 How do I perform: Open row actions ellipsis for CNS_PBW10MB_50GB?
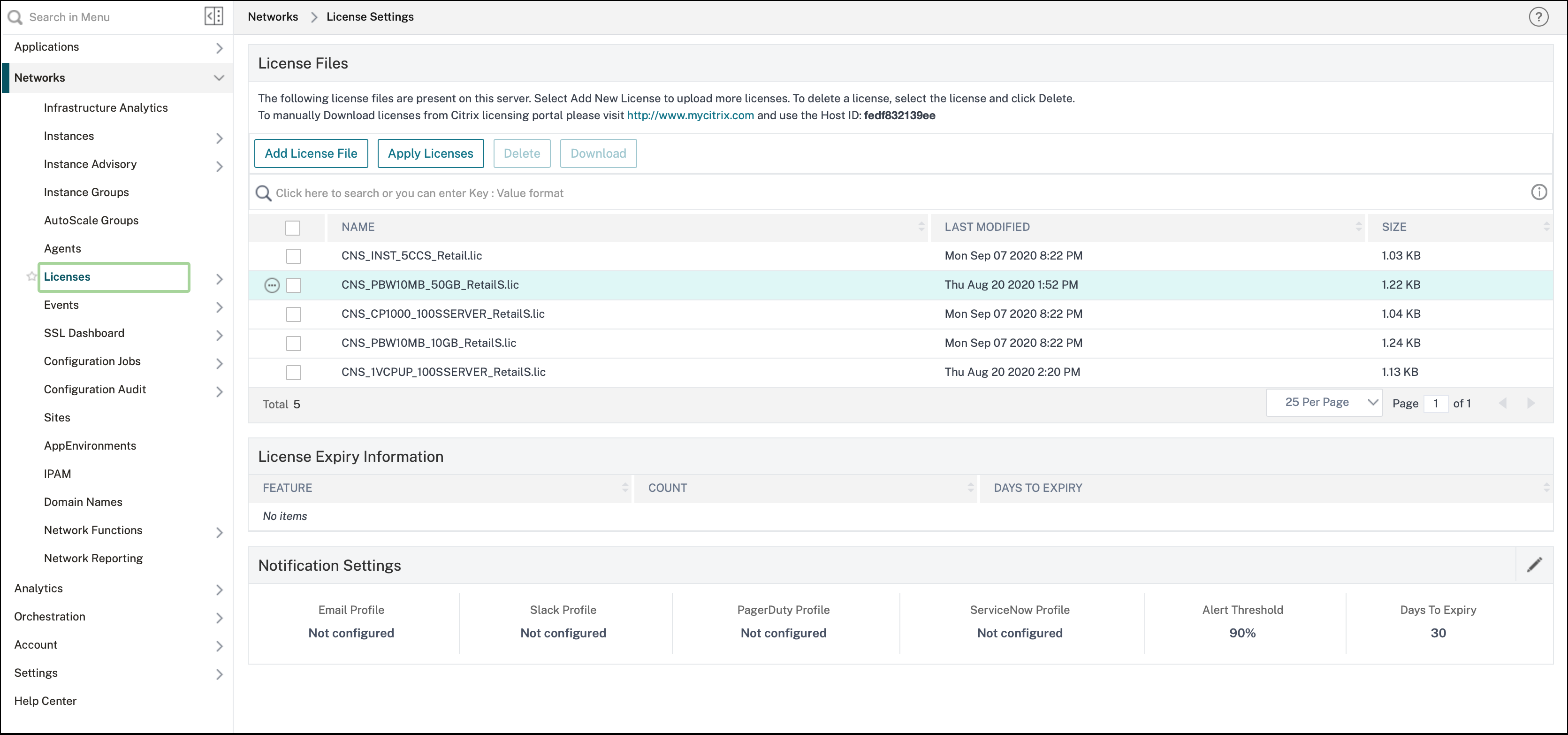point(272,285)
